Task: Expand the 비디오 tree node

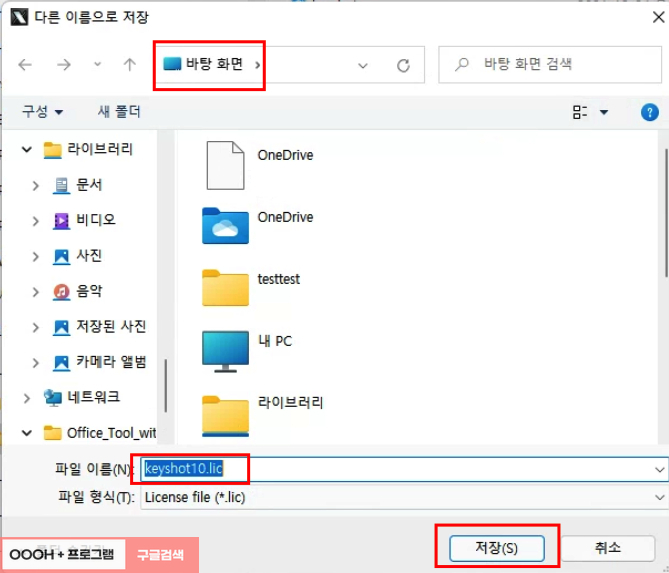Action: pyautogui.click(x=35, y=221)
